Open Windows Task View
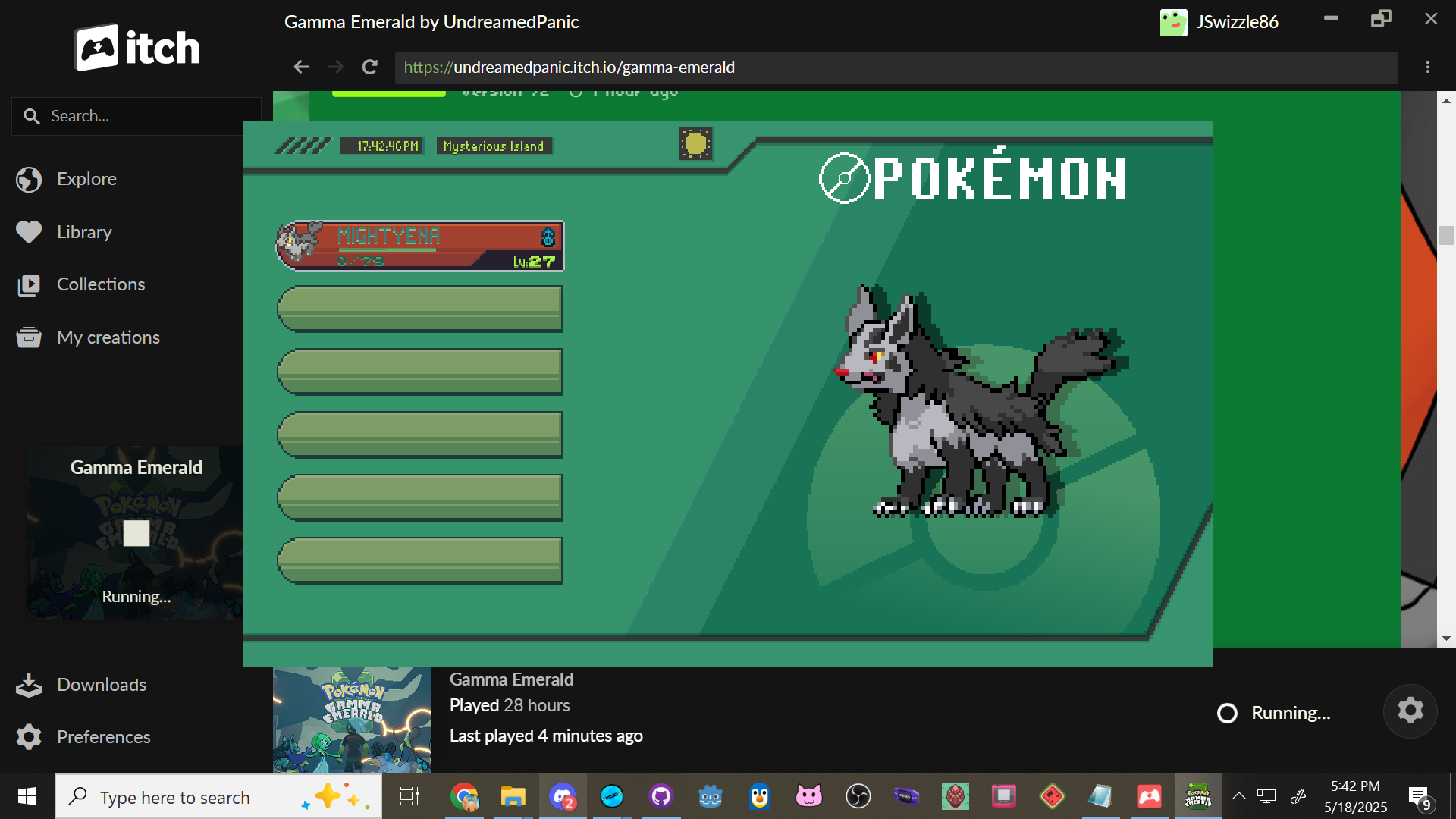 pos(409,796)
